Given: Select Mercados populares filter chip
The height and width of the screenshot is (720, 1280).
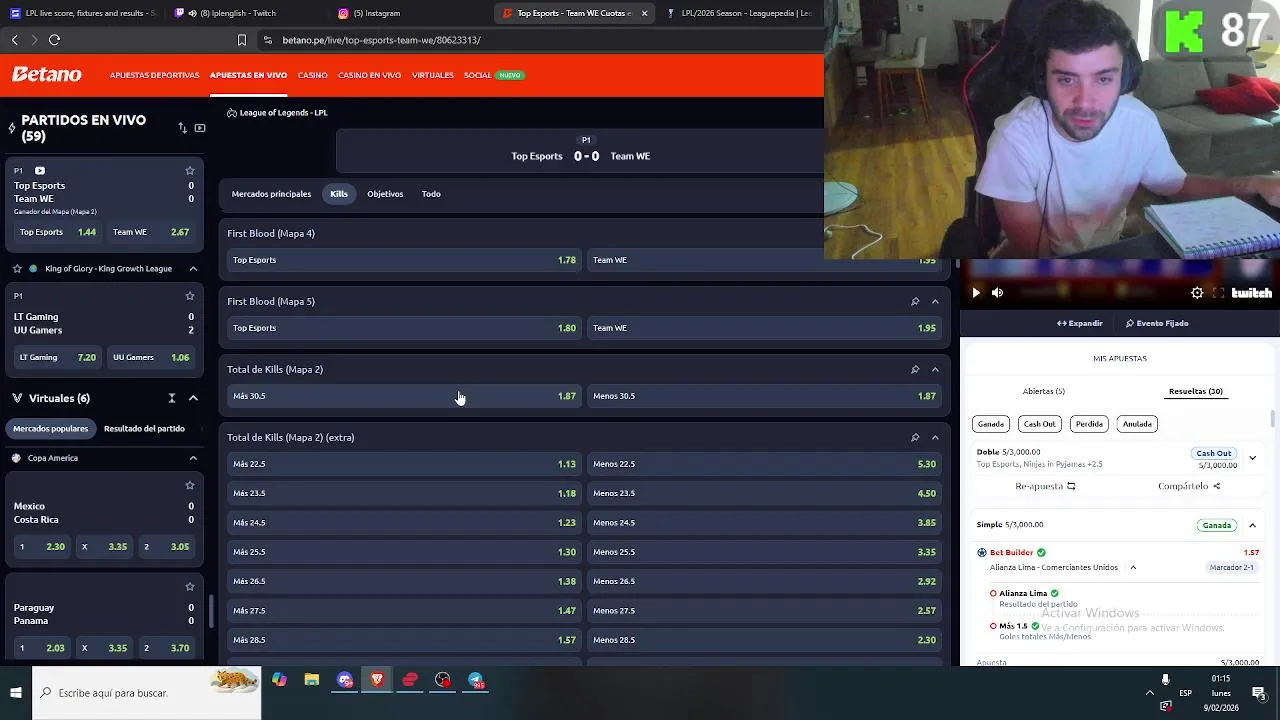Looking at the screenshot, I should 50,429.
